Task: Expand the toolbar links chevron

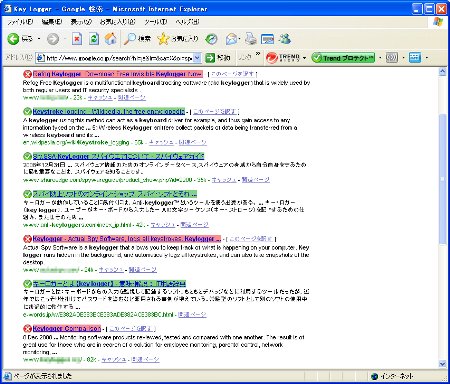Action: (x=258, y=54)
